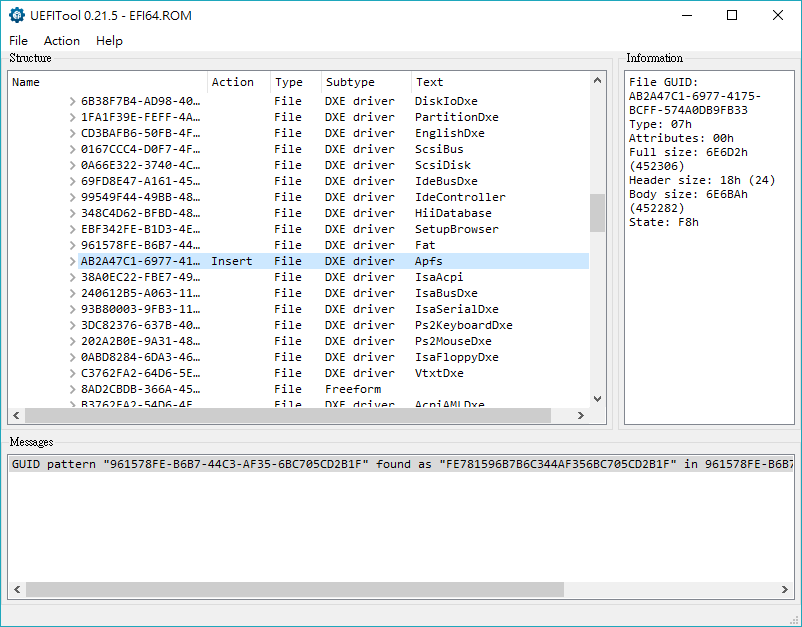Click the Messages pane scroll right arrow
The height and width of the screenshot is (627, 802).
click(x=785, y=590)
